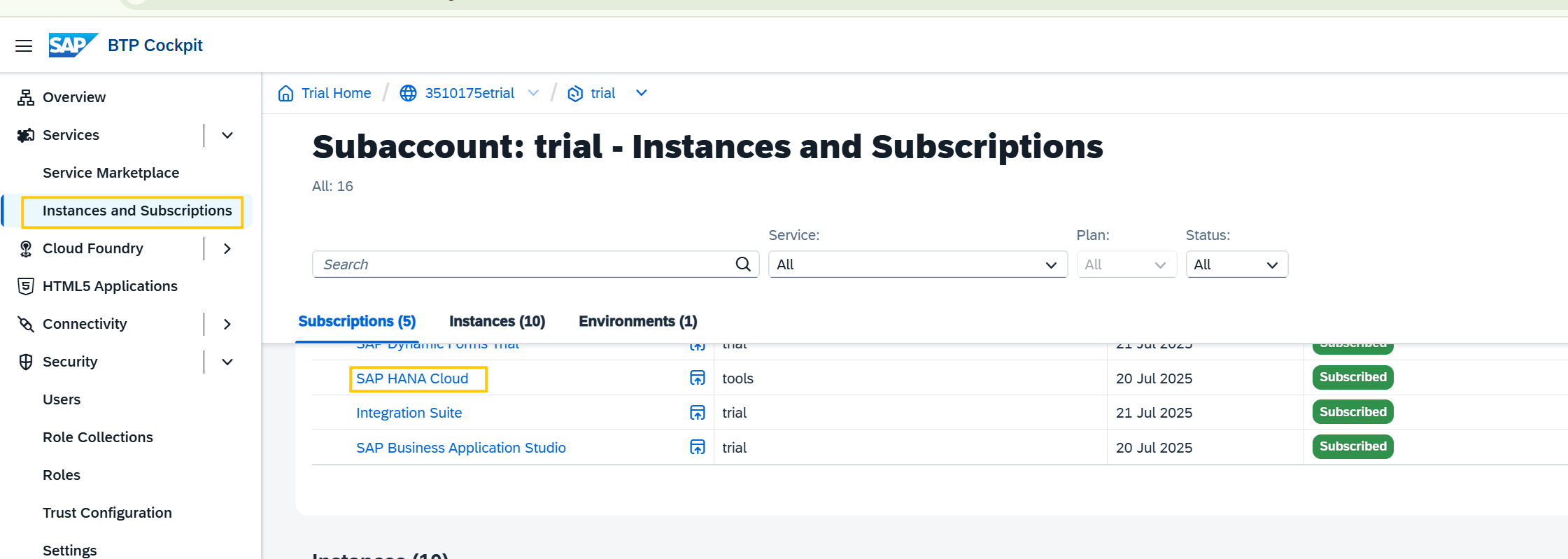Viewport: 1568px width, 559px height.
Task: Open Integration Suite application launch icon
Action: [698, 413]
